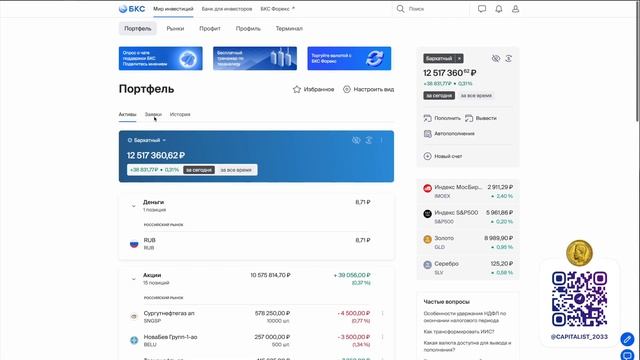Viewport: 640px width, 360px height.
Task: Select за сегодня in sidebar panel
Action: (439, 96)
